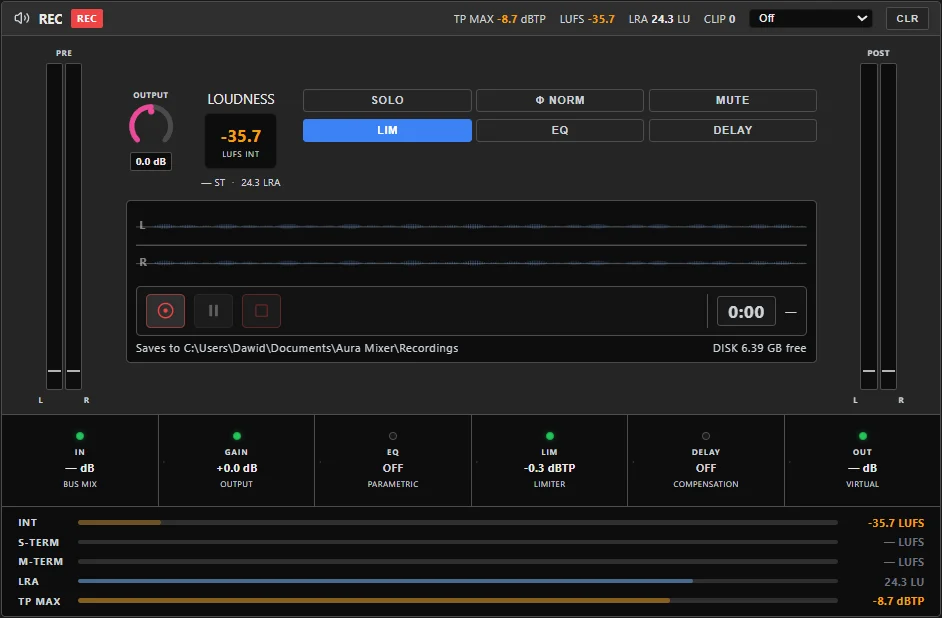The width and height of the screenshot is (942, 618).
Task: Click the LUFS -35.7 header readout
Action: point(587,19)
